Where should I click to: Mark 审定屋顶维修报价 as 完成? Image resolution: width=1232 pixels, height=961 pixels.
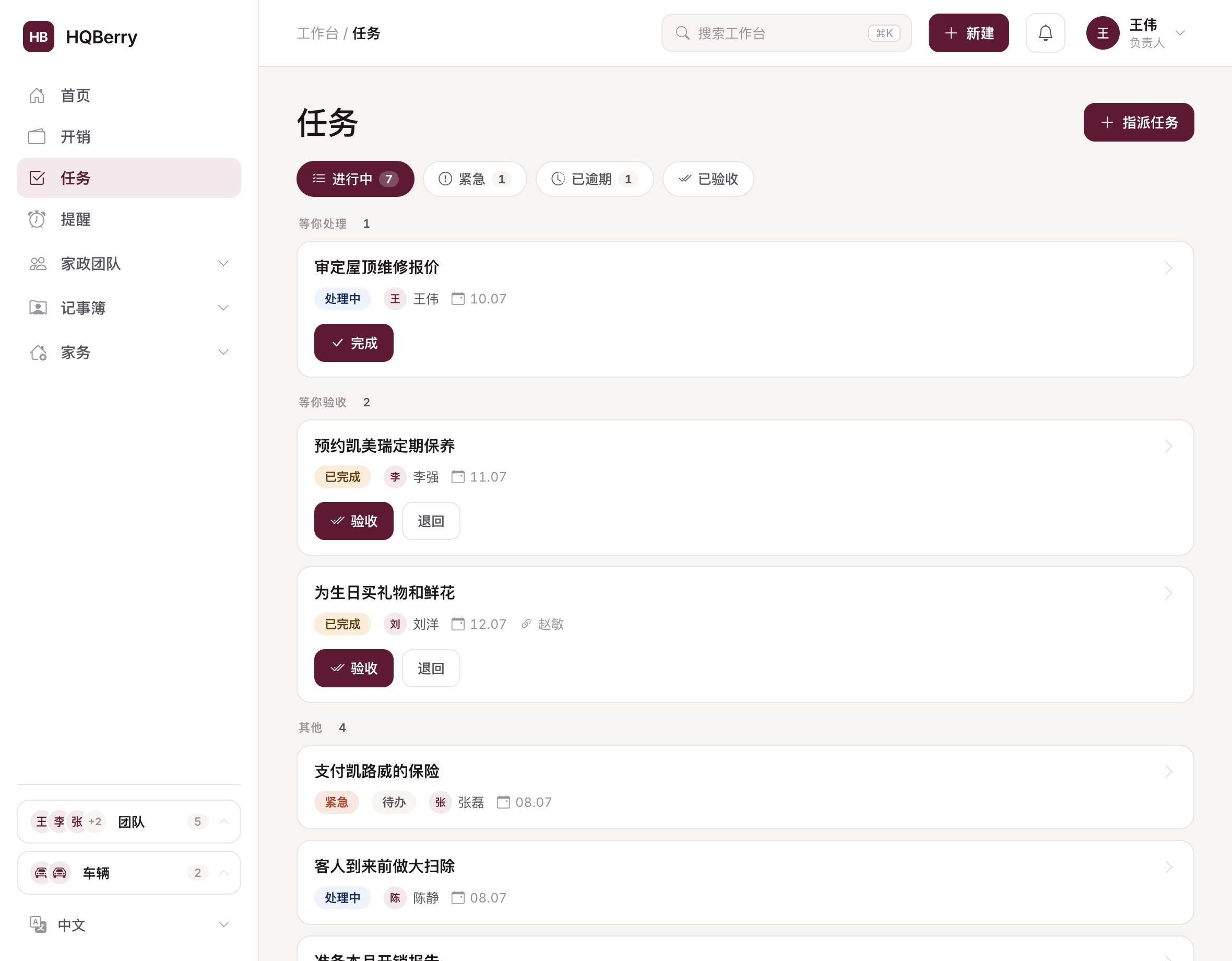(x=354, y=343)
